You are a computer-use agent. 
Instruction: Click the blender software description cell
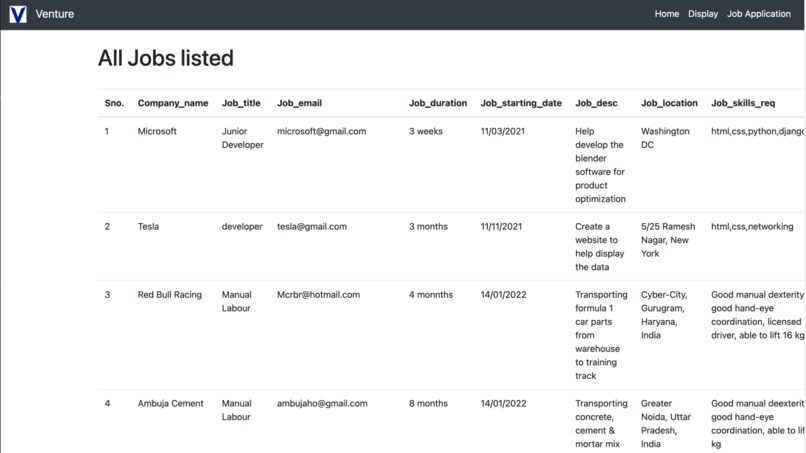click(600, 165)
